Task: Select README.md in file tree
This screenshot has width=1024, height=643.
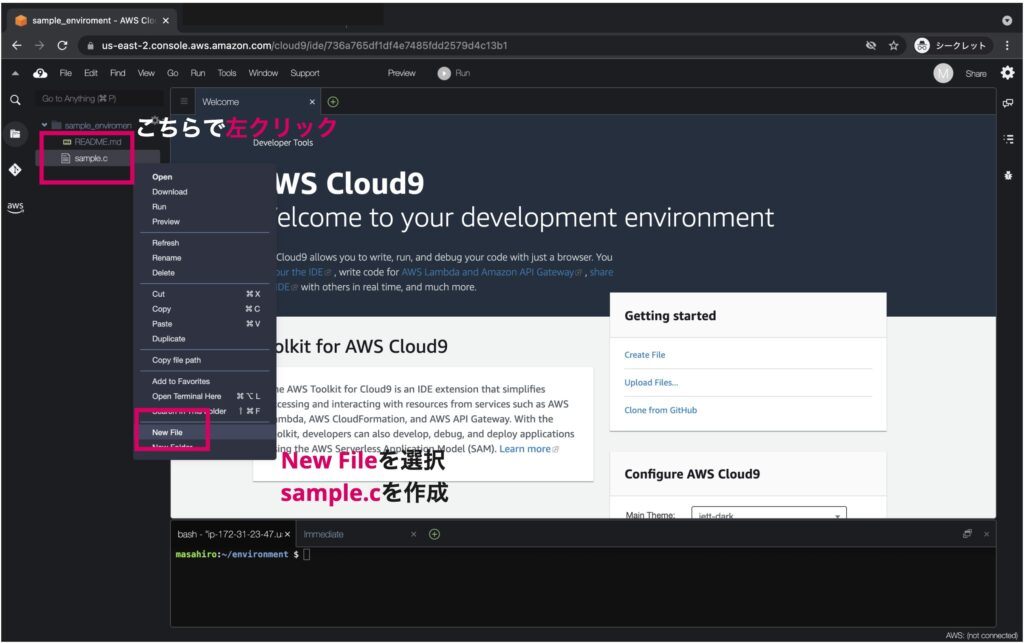Action: [x=97, y=142]
